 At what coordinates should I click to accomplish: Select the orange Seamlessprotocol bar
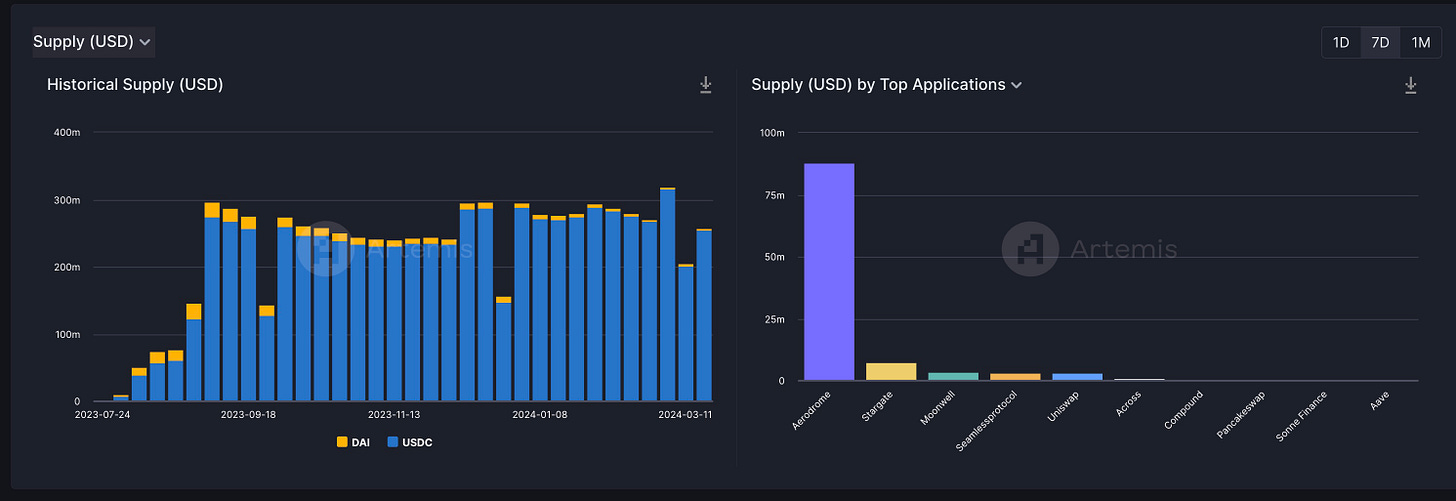point(1015,377)
